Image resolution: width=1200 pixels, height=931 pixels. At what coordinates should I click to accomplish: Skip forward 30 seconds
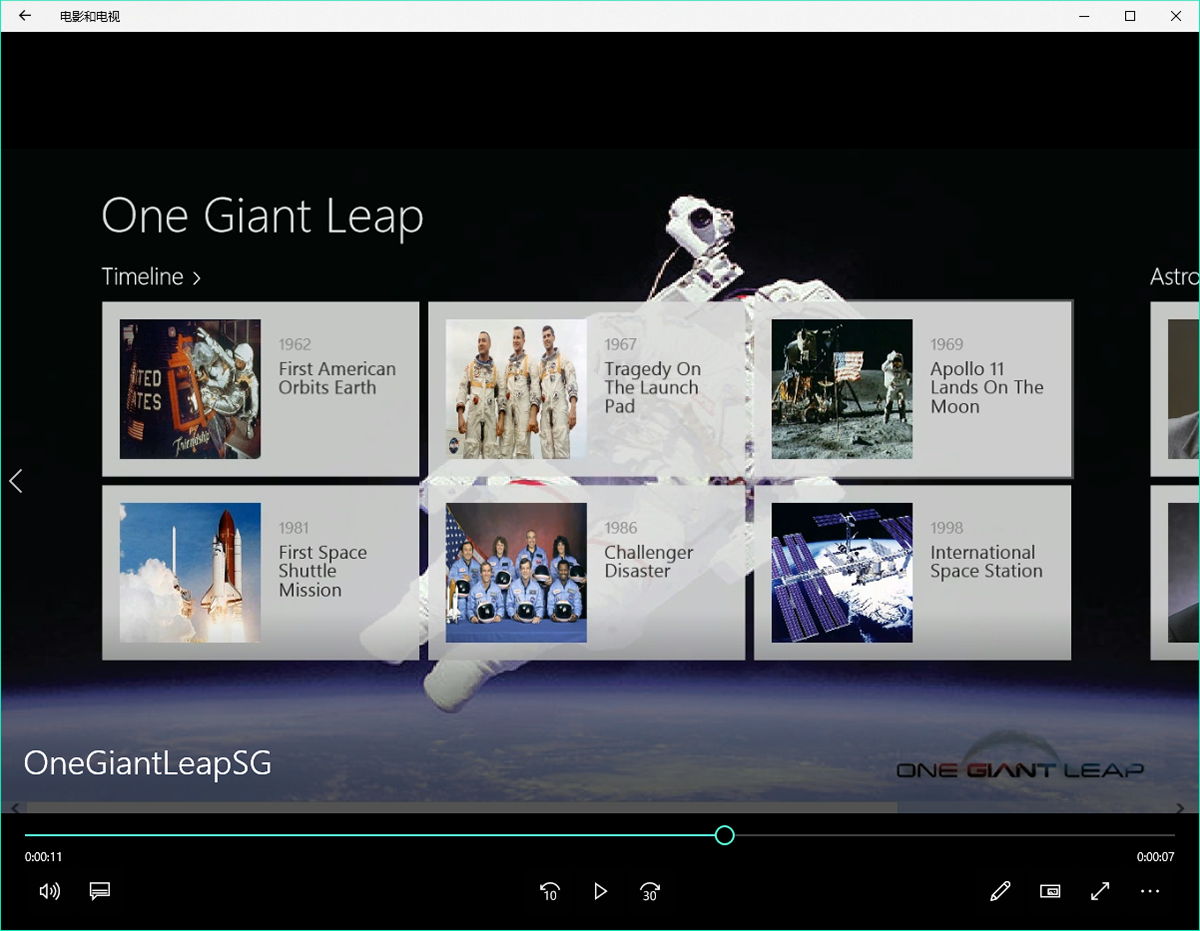point(650,891)
